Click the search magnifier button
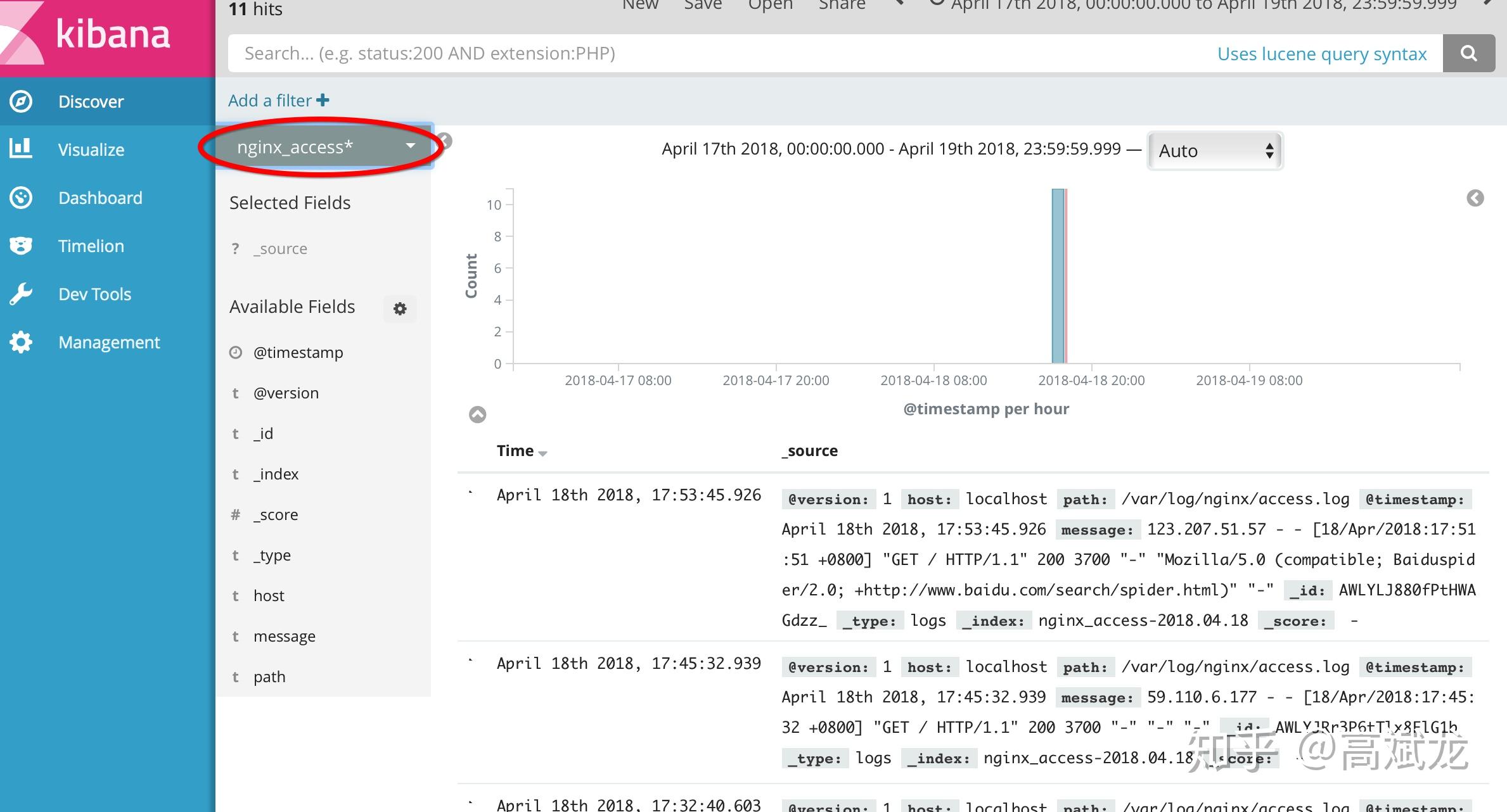The width and height of the screenshot is (1507, 812). [1468, 53]
